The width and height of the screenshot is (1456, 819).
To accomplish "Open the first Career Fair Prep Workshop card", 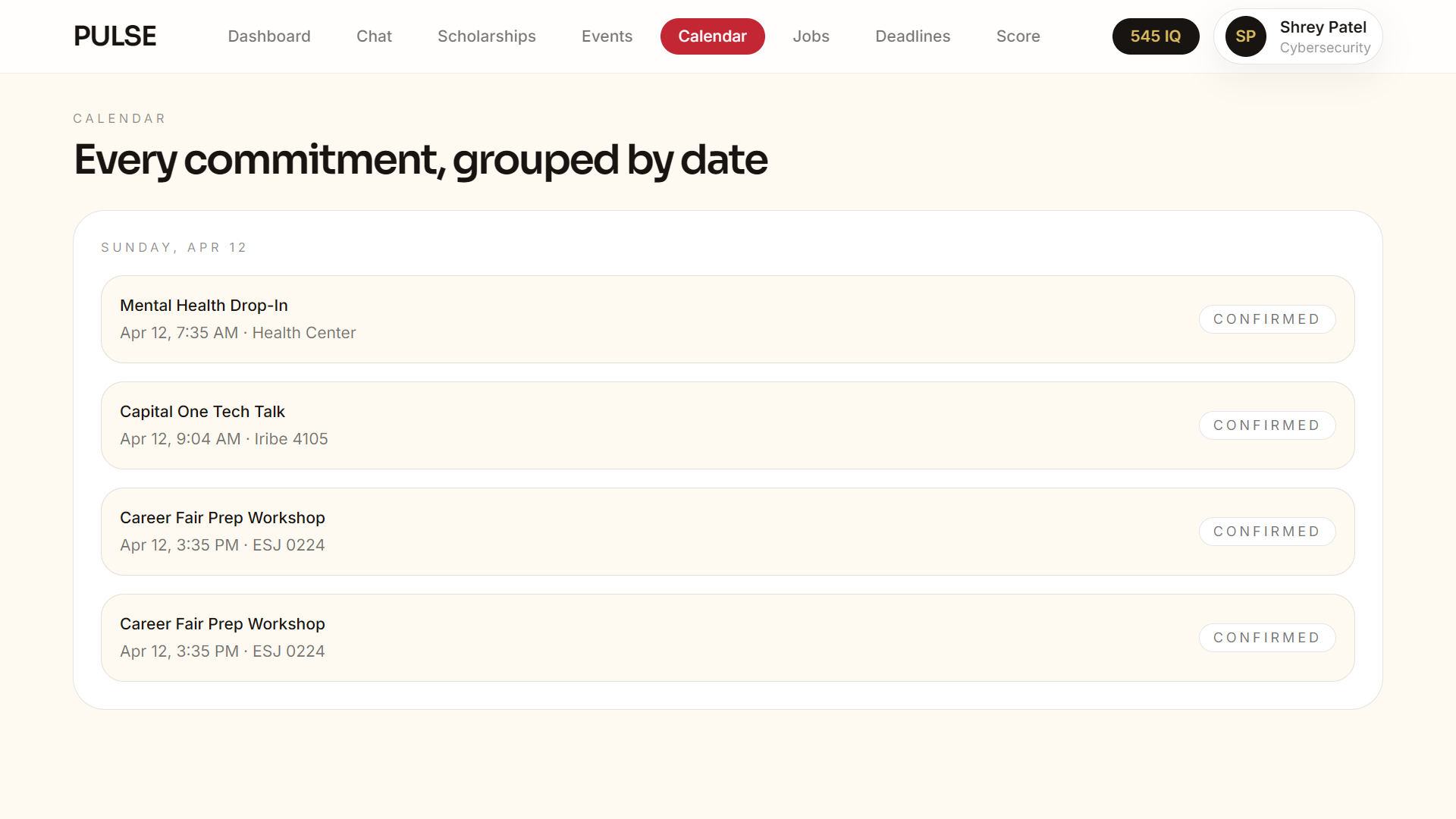I will point(607,532).
